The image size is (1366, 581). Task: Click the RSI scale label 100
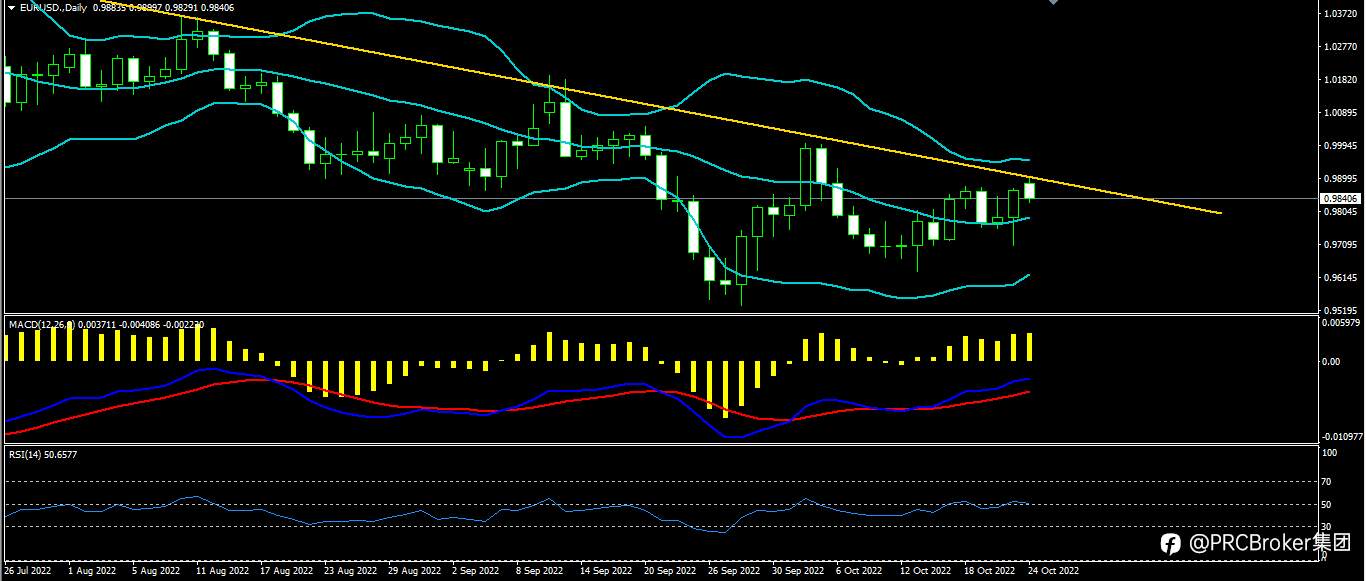coord(1329,453)
